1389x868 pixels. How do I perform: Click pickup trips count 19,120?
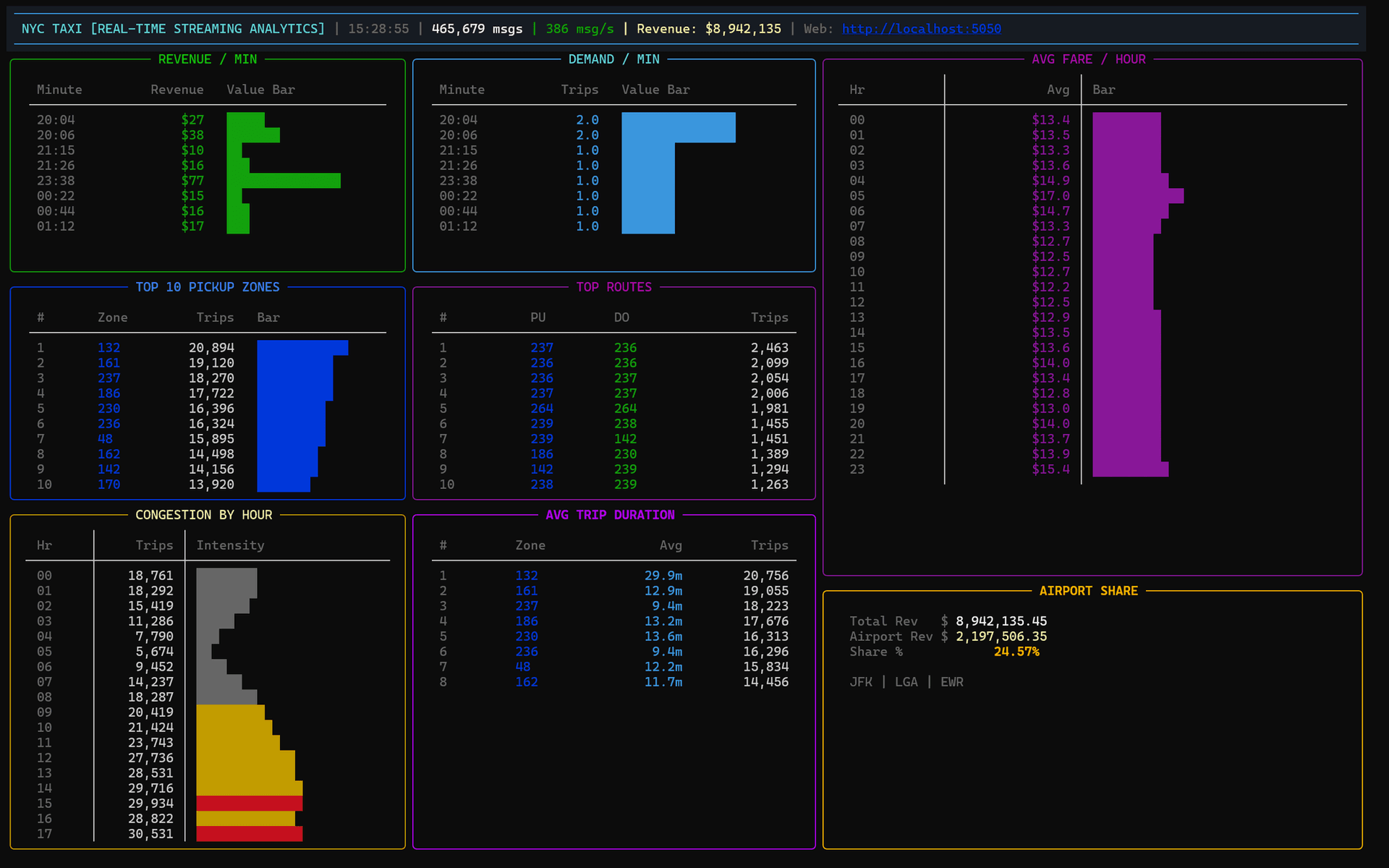click(x=211, y=363)
